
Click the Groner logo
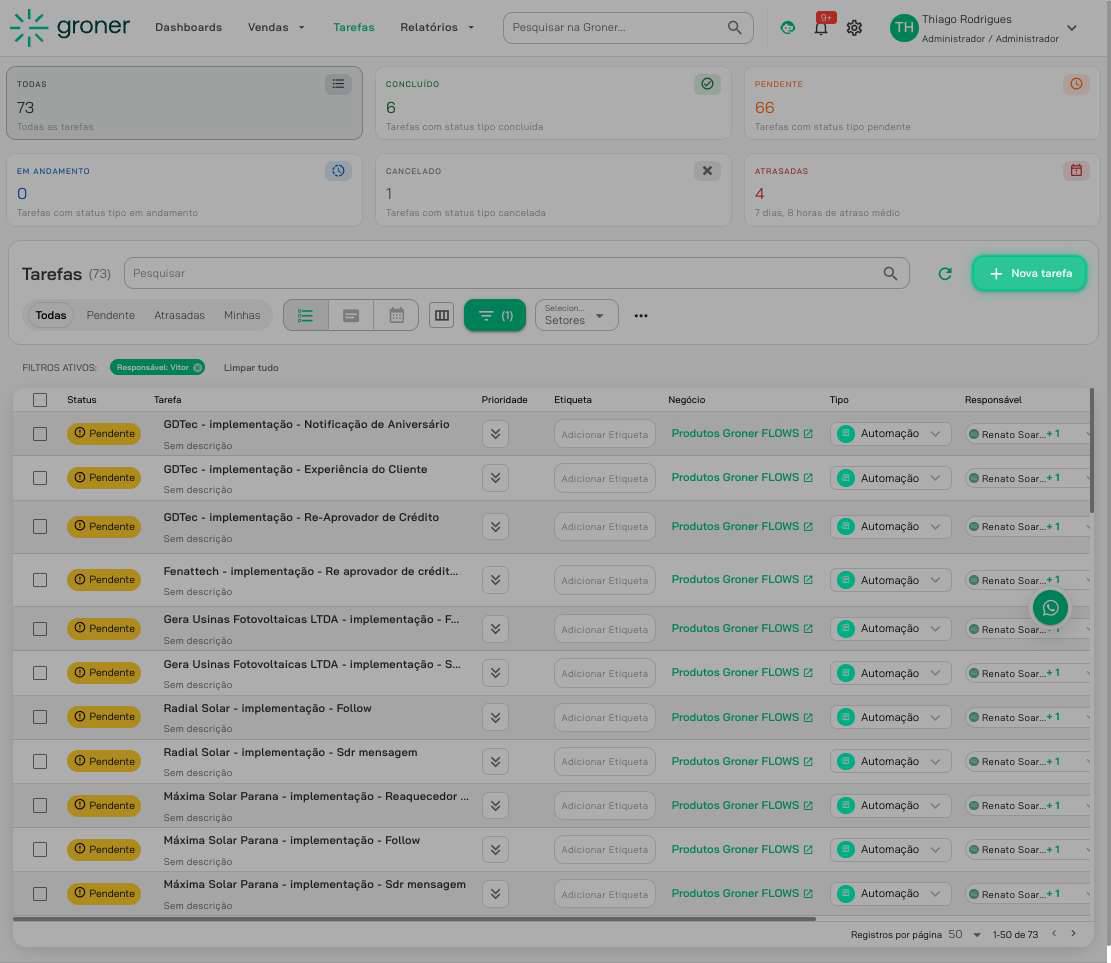click(70, 27)
